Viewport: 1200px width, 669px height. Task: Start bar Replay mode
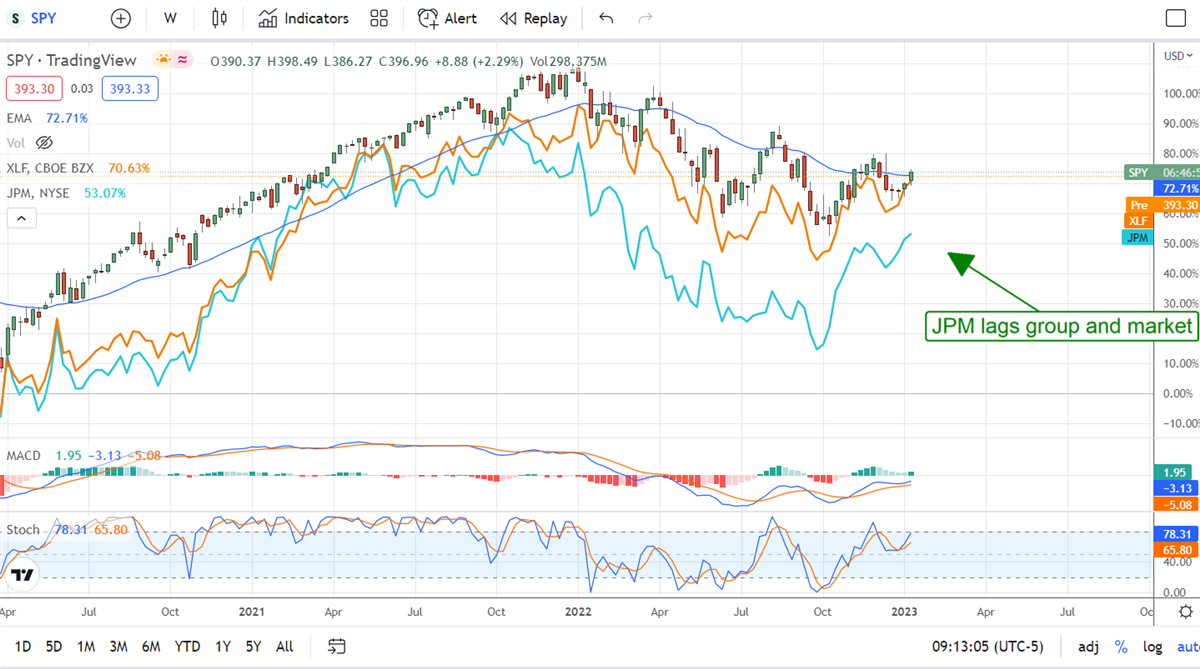click(533, 18)
